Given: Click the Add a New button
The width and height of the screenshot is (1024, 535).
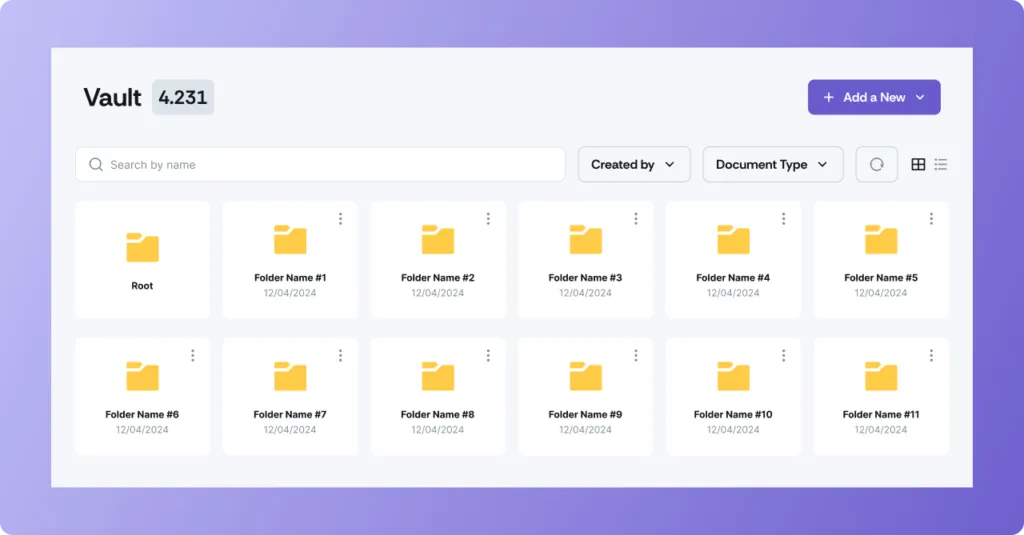Looking at the screenshot, I should [874, 97].
